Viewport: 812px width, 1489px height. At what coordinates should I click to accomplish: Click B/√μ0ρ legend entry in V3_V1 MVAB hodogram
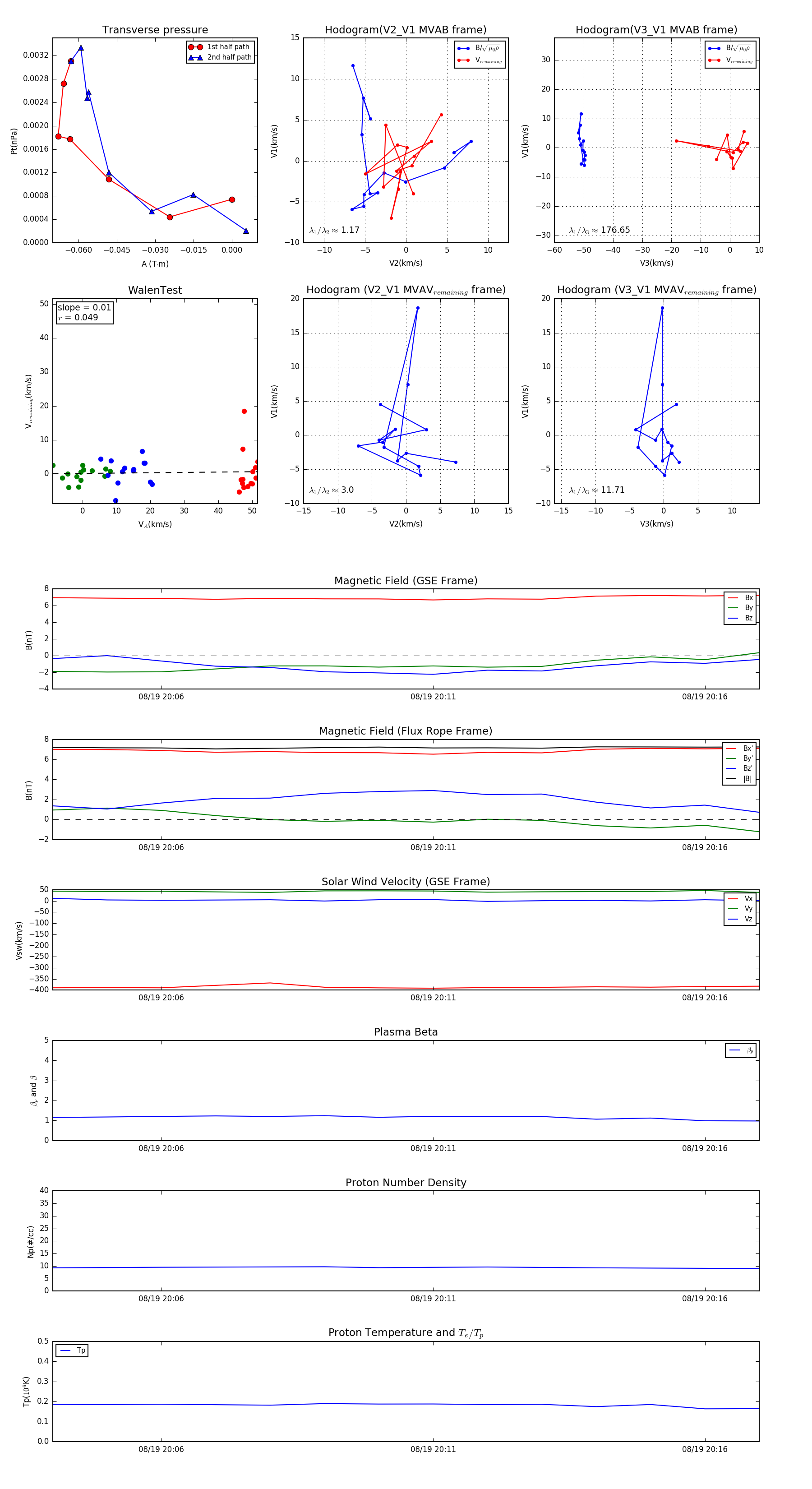pos(730,49)
